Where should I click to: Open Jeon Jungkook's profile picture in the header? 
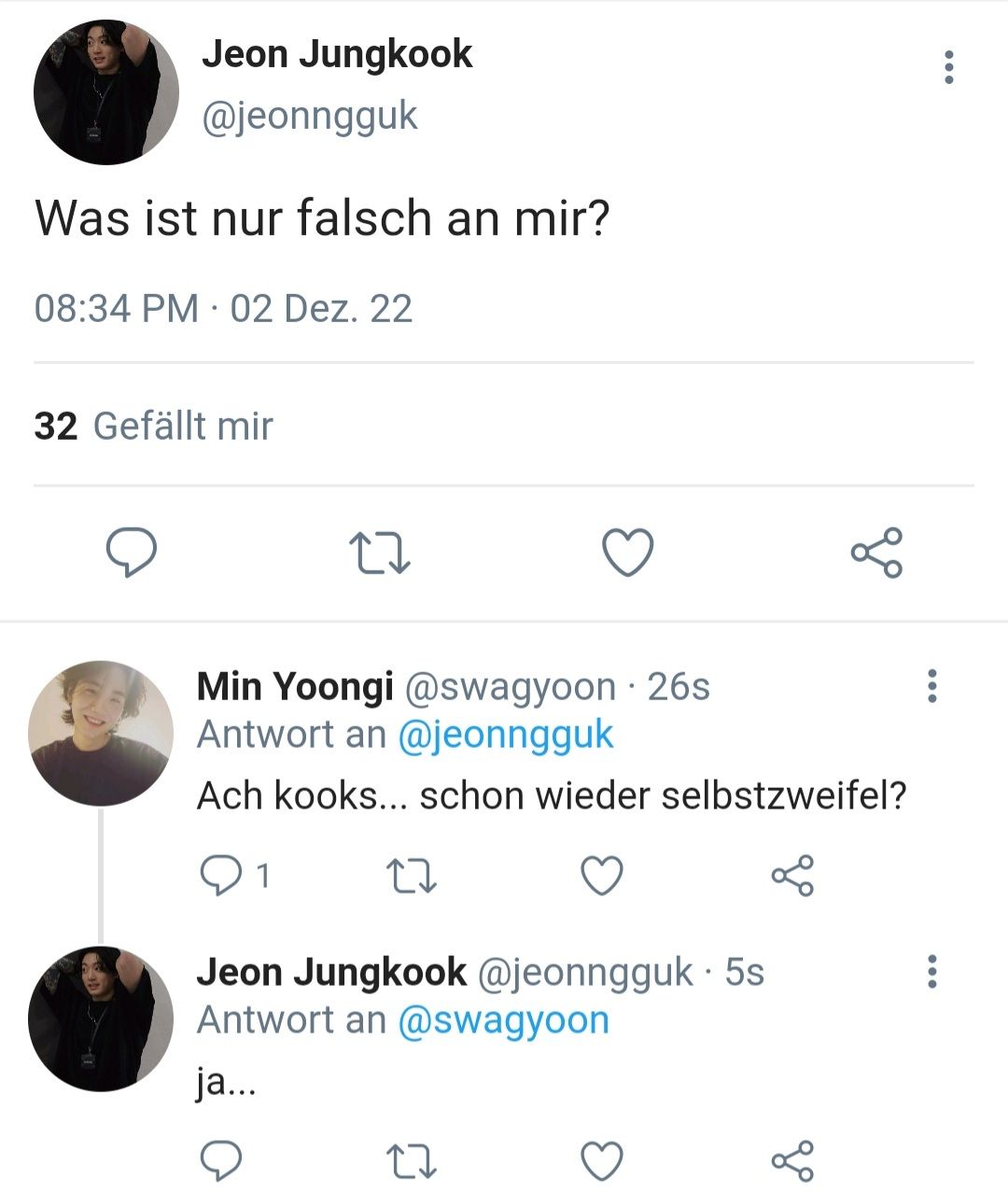point(105,92)
